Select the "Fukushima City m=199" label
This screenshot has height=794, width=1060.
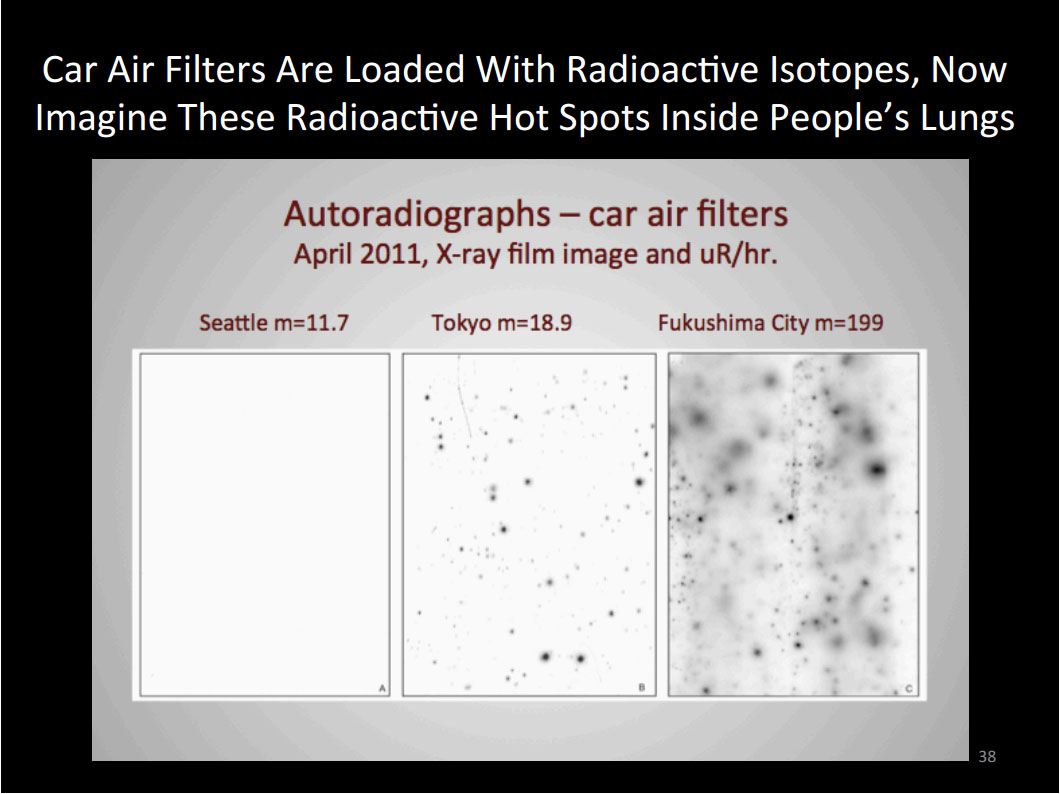[x=770, y=323]
